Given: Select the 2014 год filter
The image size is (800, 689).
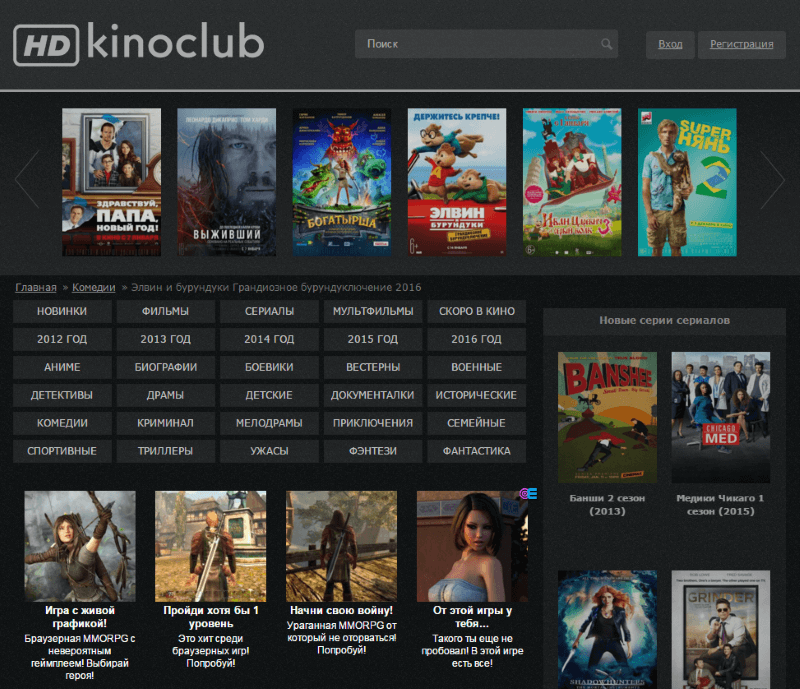Looking at the screenshot, I should pyautogui.click(x=269, y=339).
